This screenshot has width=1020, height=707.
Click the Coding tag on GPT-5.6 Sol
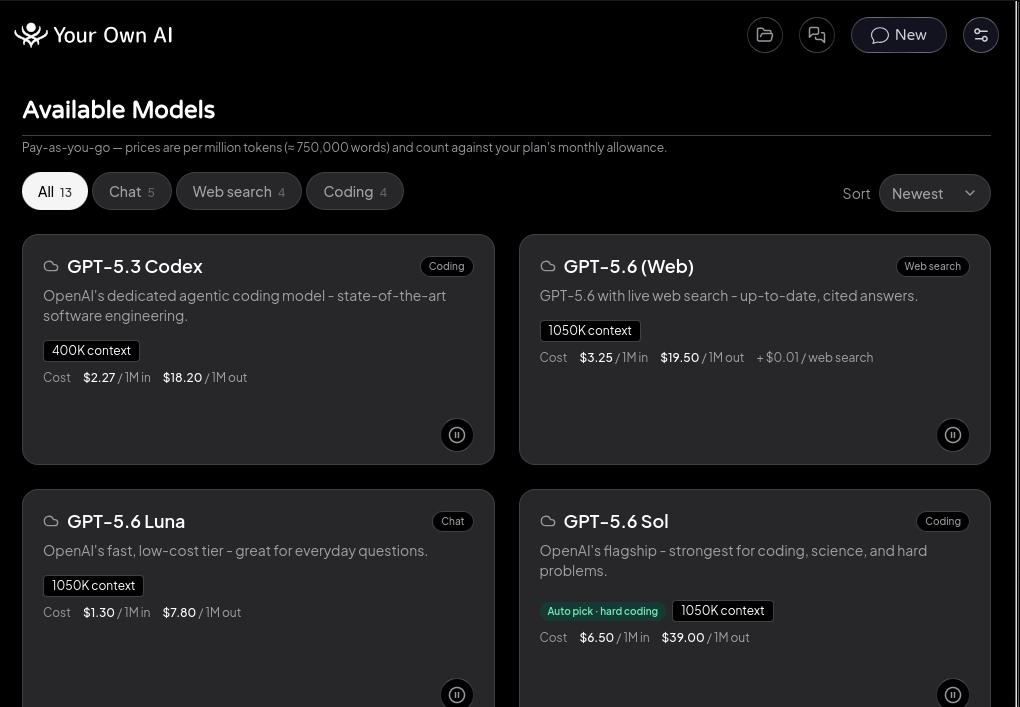click(943, 521)
